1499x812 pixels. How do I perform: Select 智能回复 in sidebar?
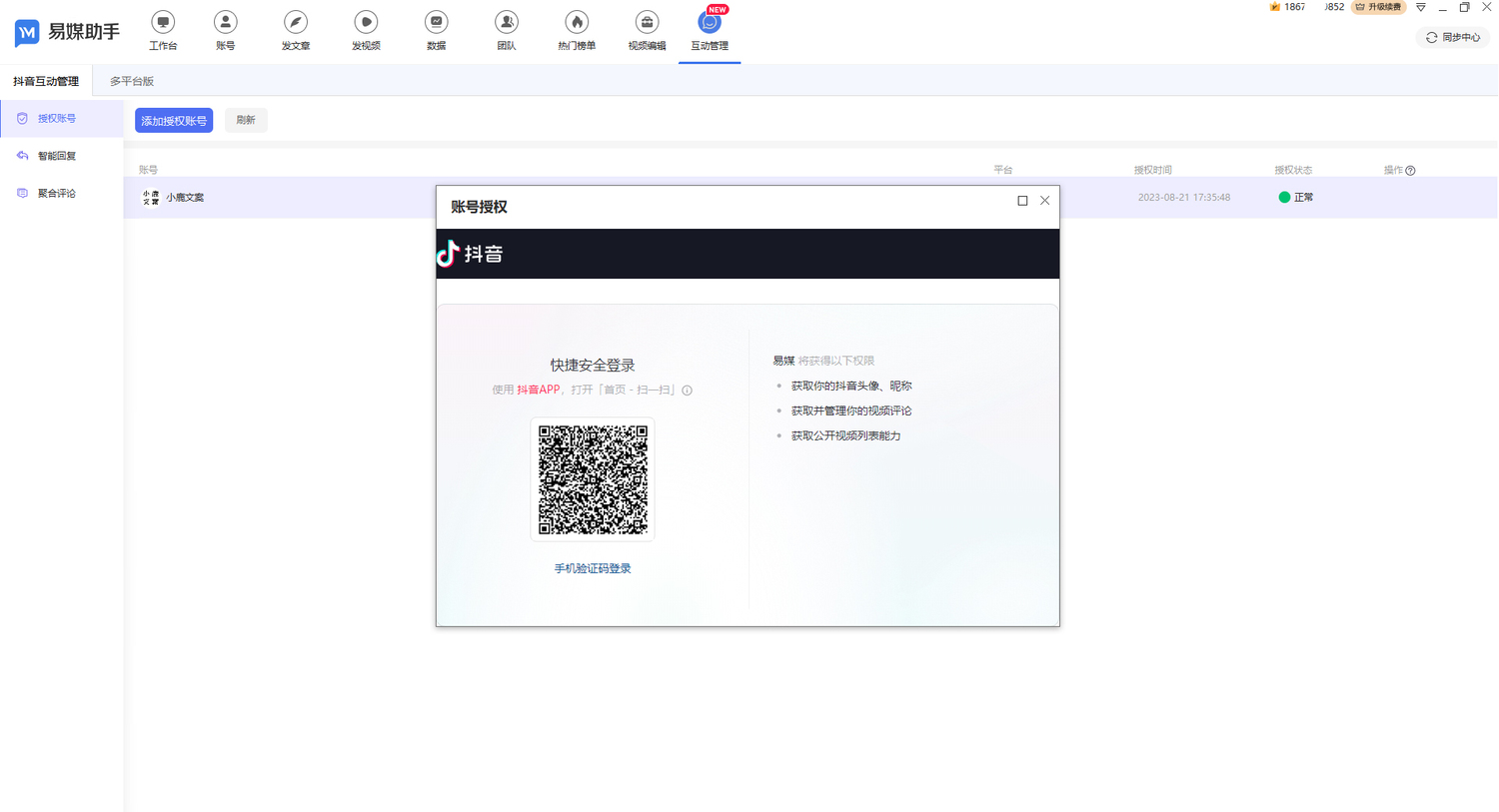tap(62, 156)
